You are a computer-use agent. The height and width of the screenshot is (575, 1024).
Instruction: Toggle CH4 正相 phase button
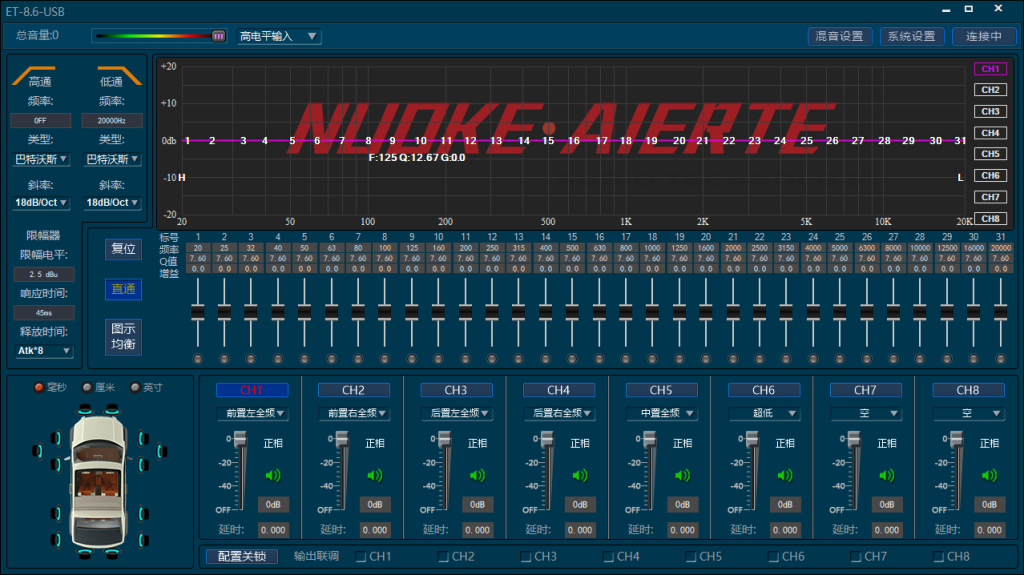click(580, 443)
